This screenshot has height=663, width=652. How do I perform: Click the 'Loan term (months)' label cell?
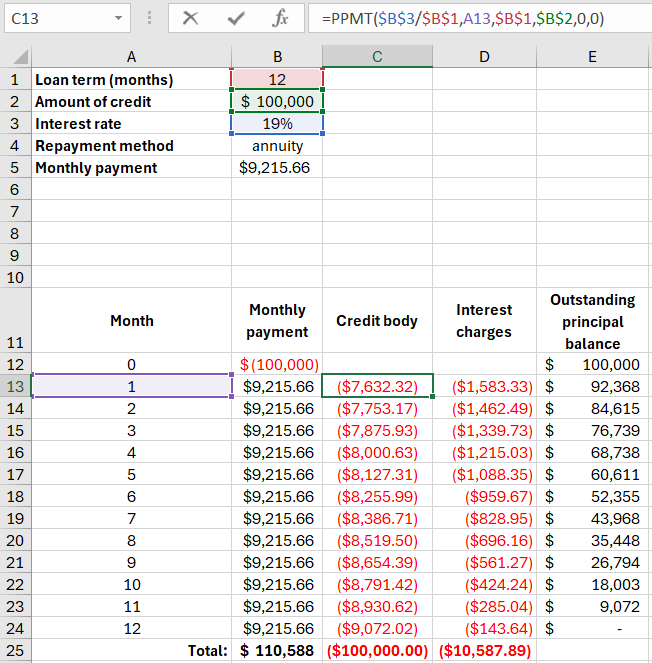(x=131, y=79)
